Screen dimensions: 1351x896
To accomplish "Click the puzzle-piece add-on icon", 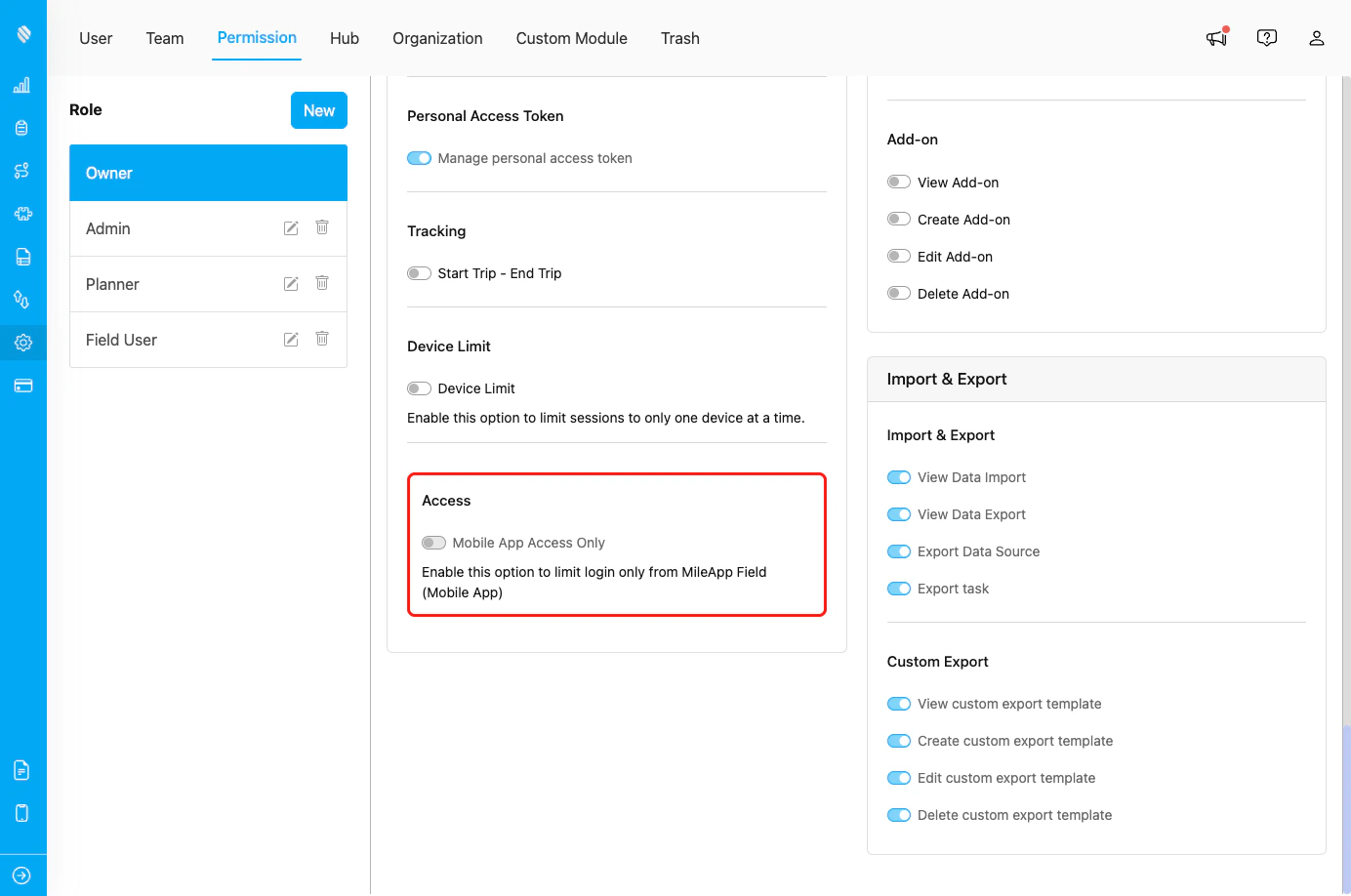I will 22,213.
